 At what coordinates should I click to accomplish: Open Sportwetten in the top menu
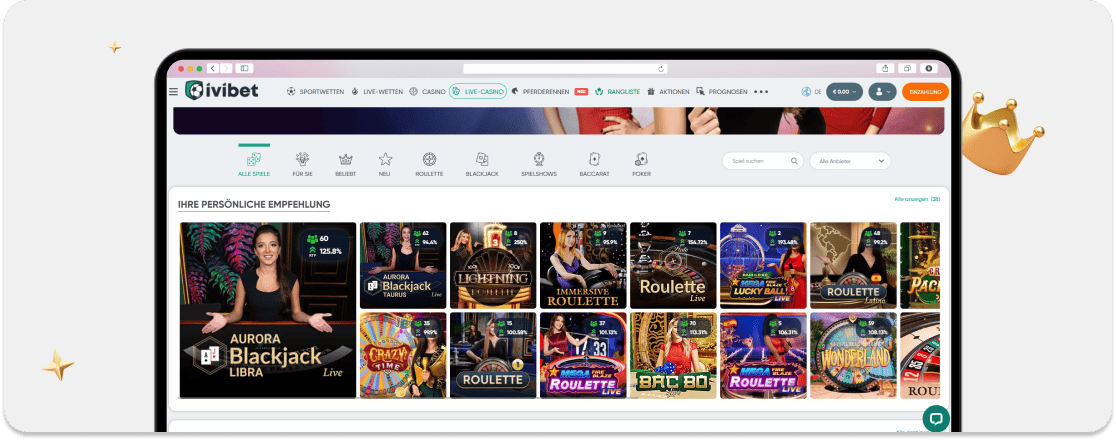(315, 92)
